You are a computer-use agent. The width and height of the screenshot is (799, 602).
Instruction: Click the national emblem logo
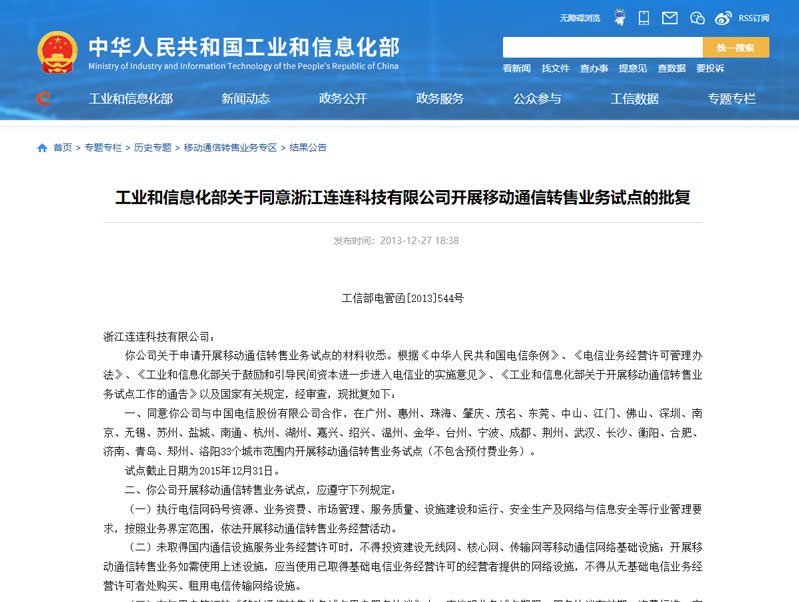click(57, 52)
